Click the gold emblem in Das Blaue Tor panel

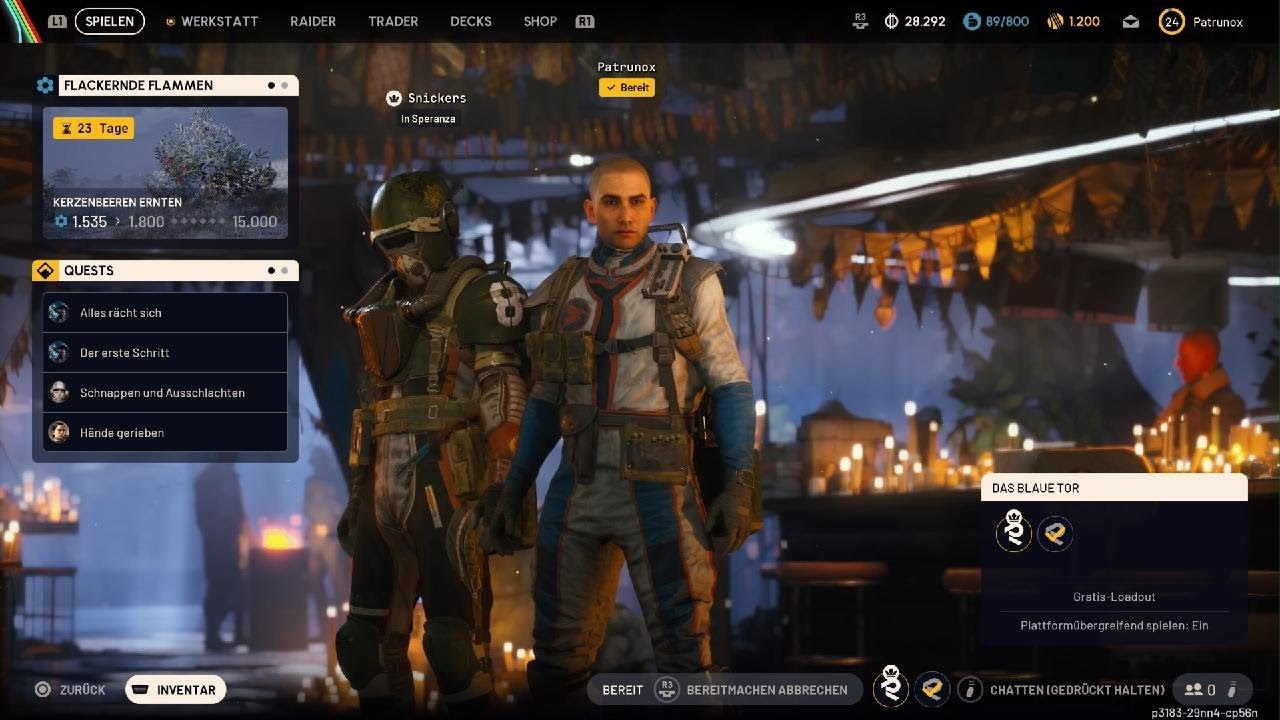pos(1055,534)
